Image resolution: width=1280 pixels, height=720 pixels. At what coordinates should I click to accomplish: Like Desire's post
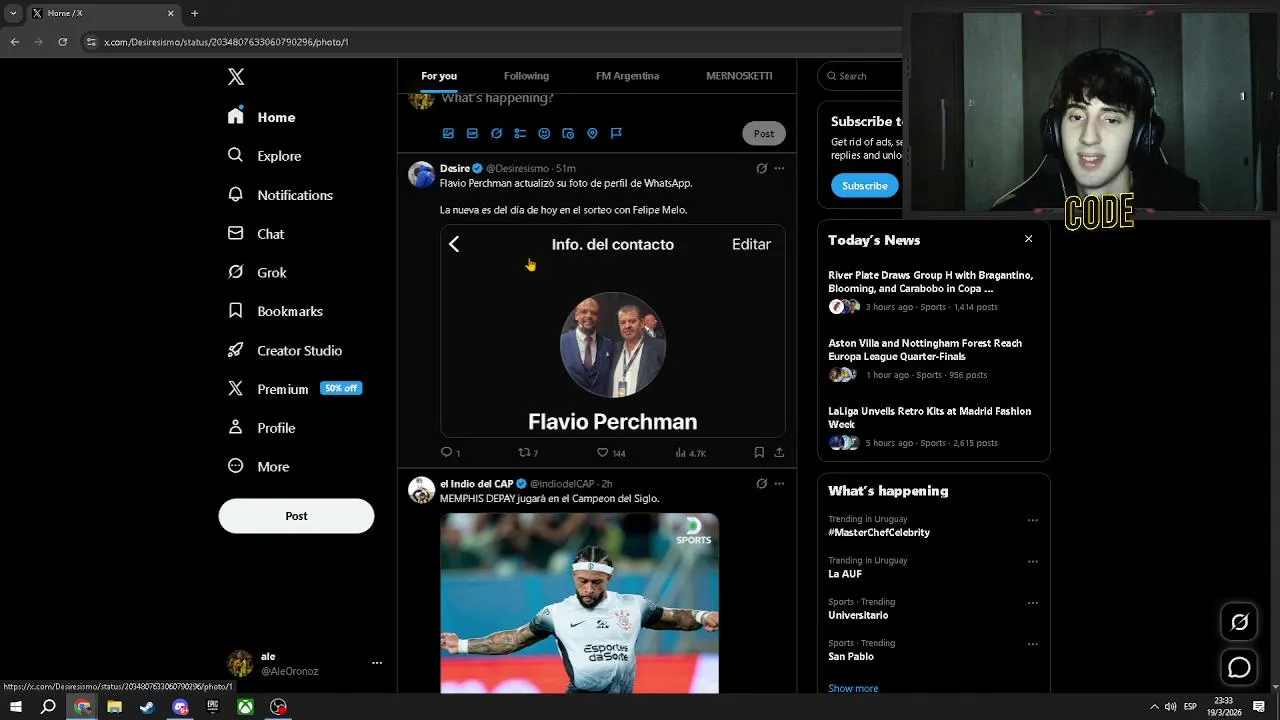click(x=610, y=452)
